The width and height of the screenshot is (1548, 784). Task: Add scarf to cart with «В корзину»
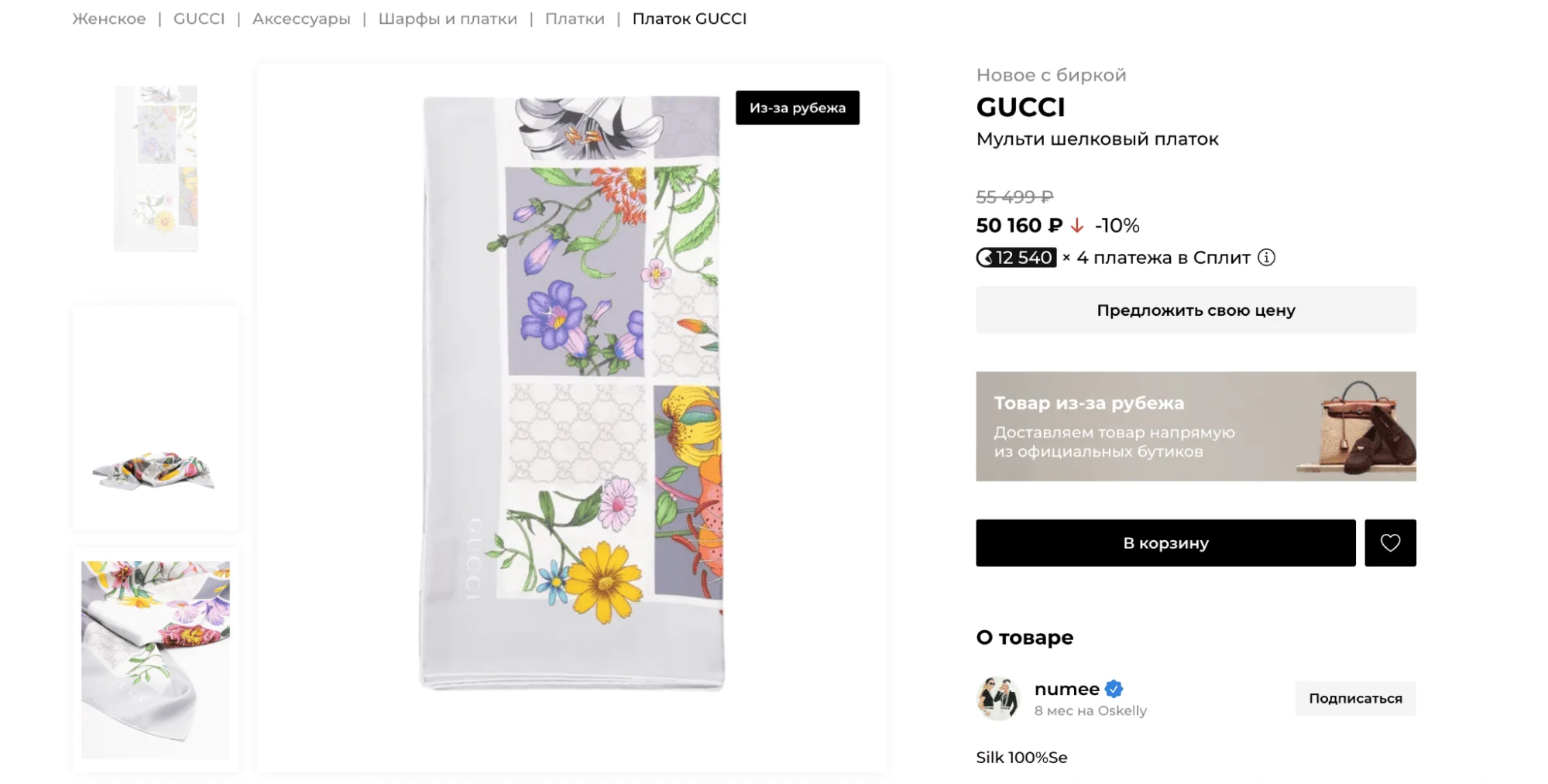tap(1165, 543)
